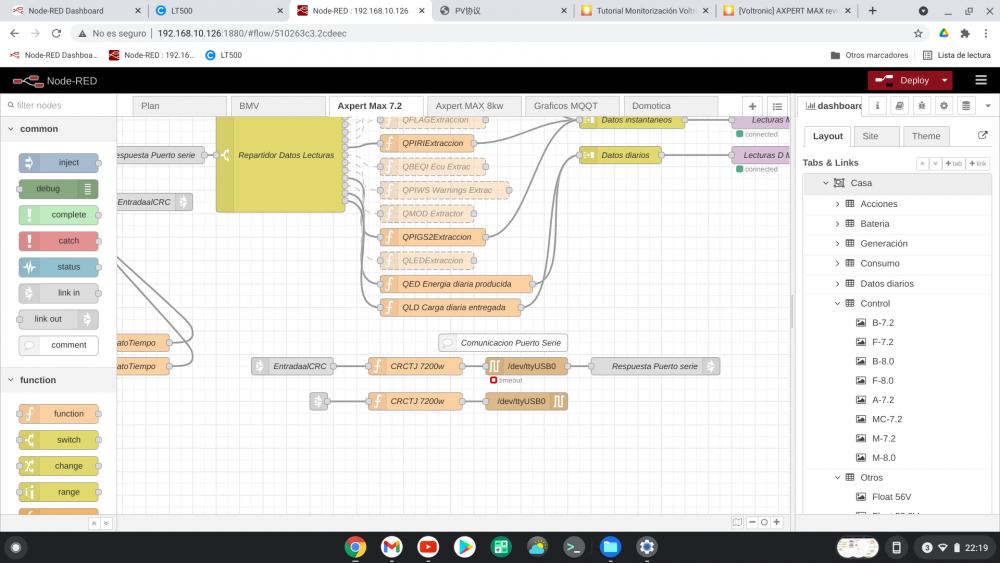This screenshot has height=563, width=1000.
Task: Expand the Bateria group
Action: coord(837,224)
